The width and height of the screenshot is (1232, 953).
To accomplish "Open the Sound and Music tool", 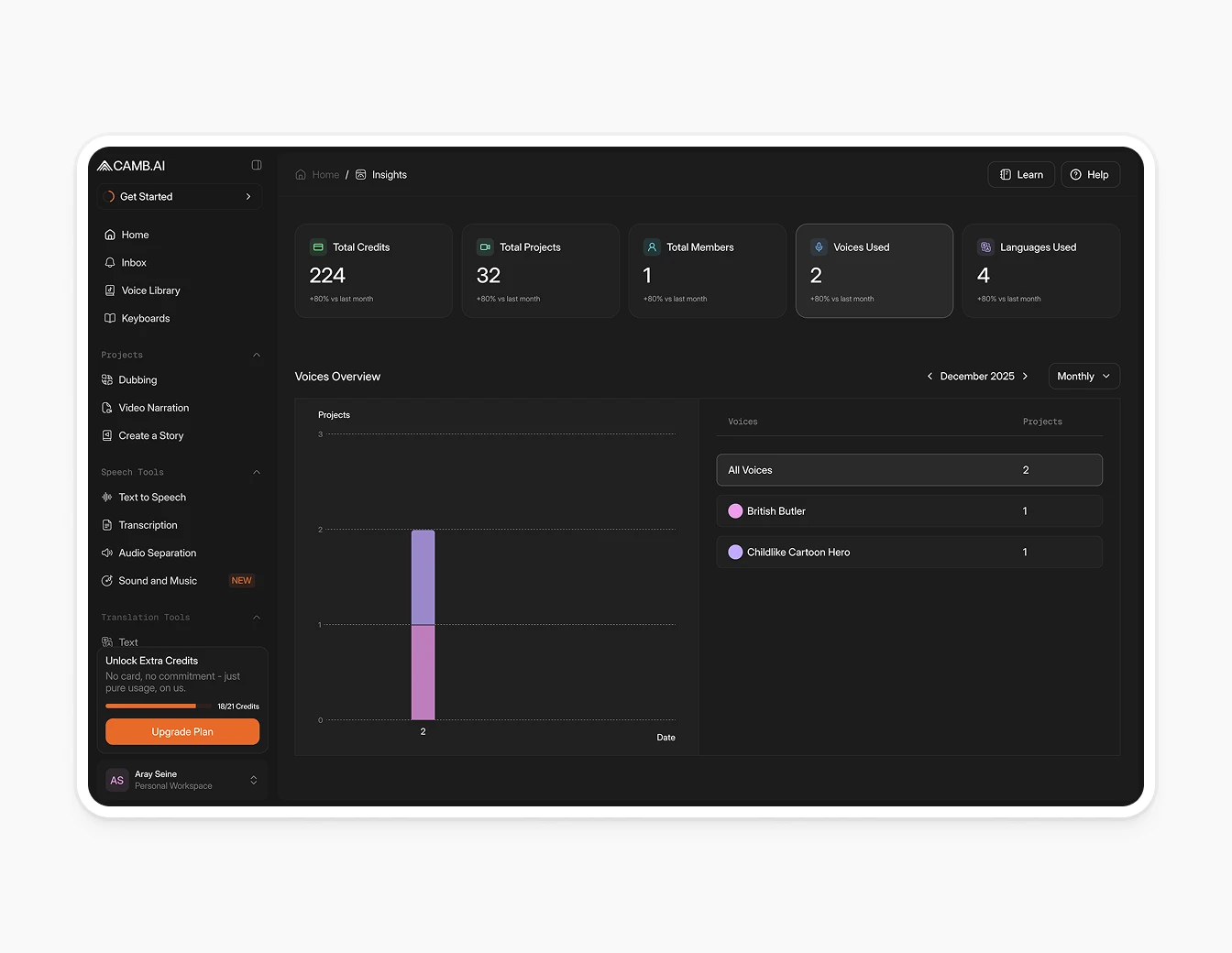I will tap(158, 580).
